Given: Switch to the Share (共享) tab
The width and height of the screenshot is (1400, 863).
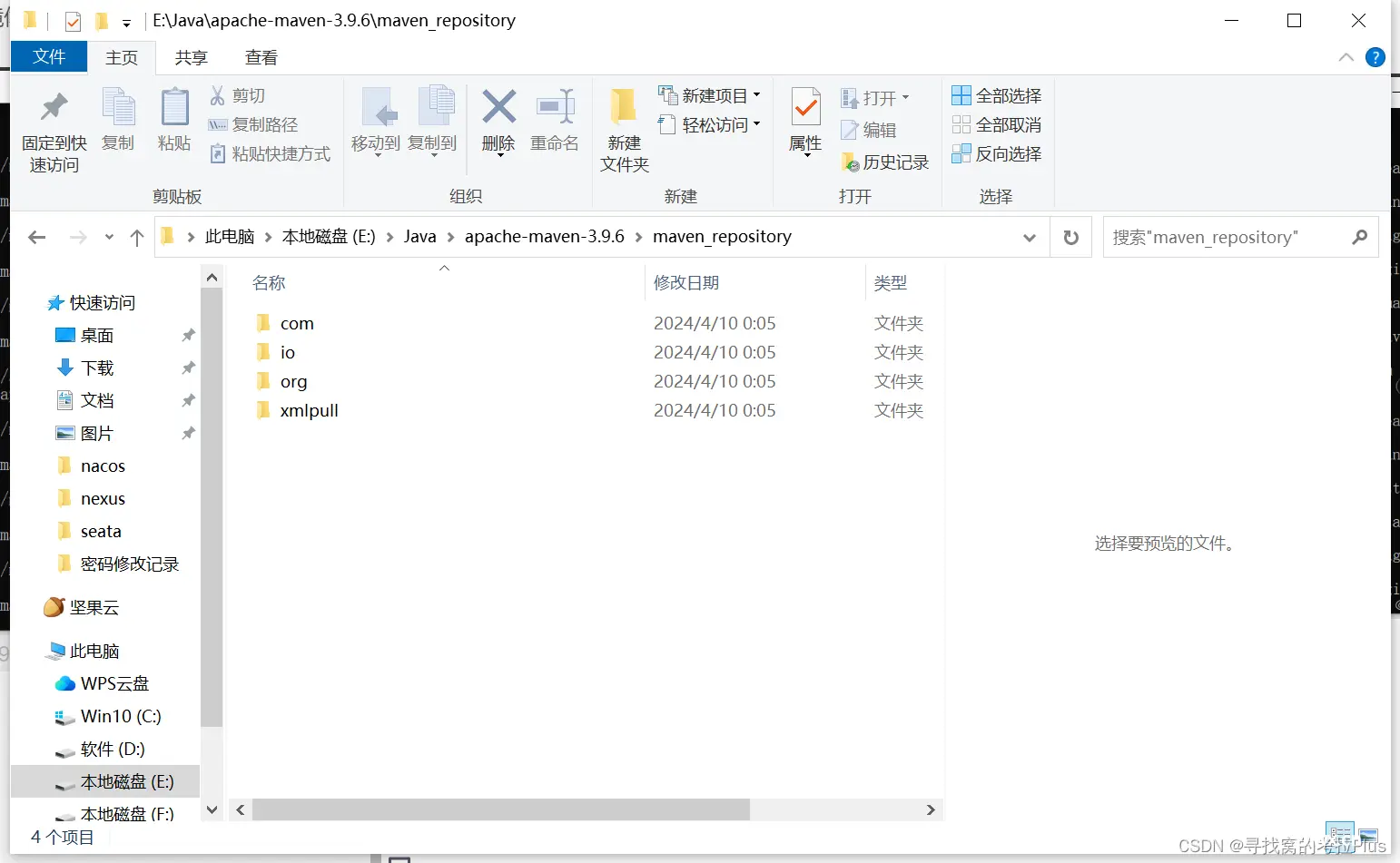Looking at the screenshot, I should [x=192, y=58].
